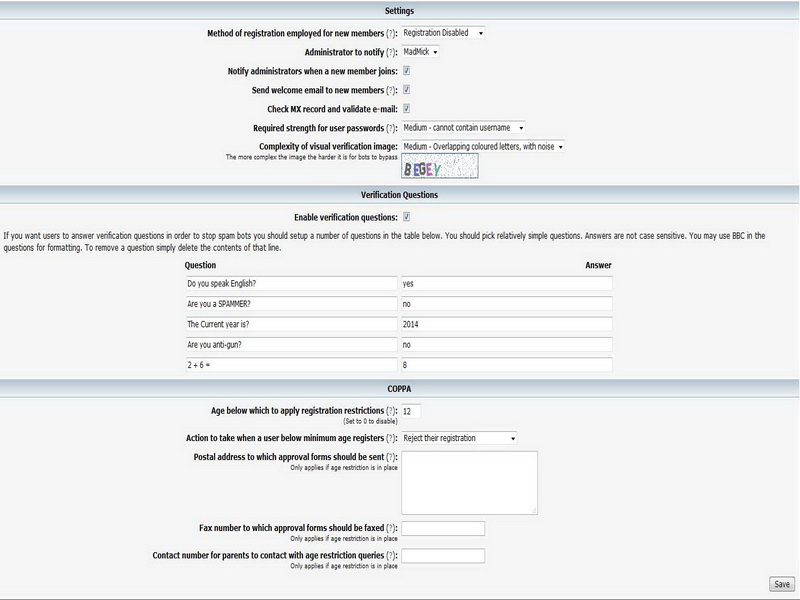Click the fax number input field
800x600 pixels.
[x=443, y=528]
